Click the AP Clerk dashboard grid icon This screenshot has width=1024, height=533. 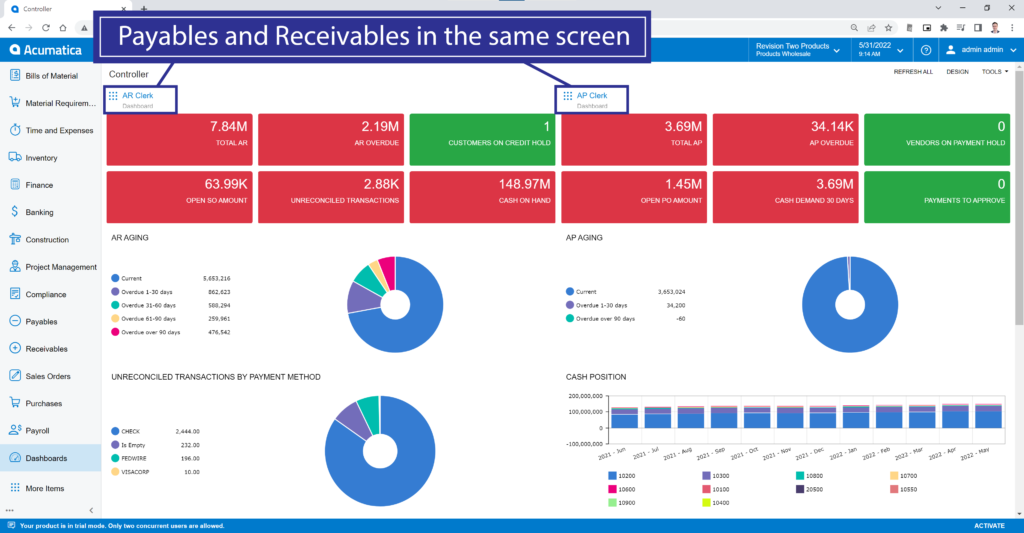568,96
